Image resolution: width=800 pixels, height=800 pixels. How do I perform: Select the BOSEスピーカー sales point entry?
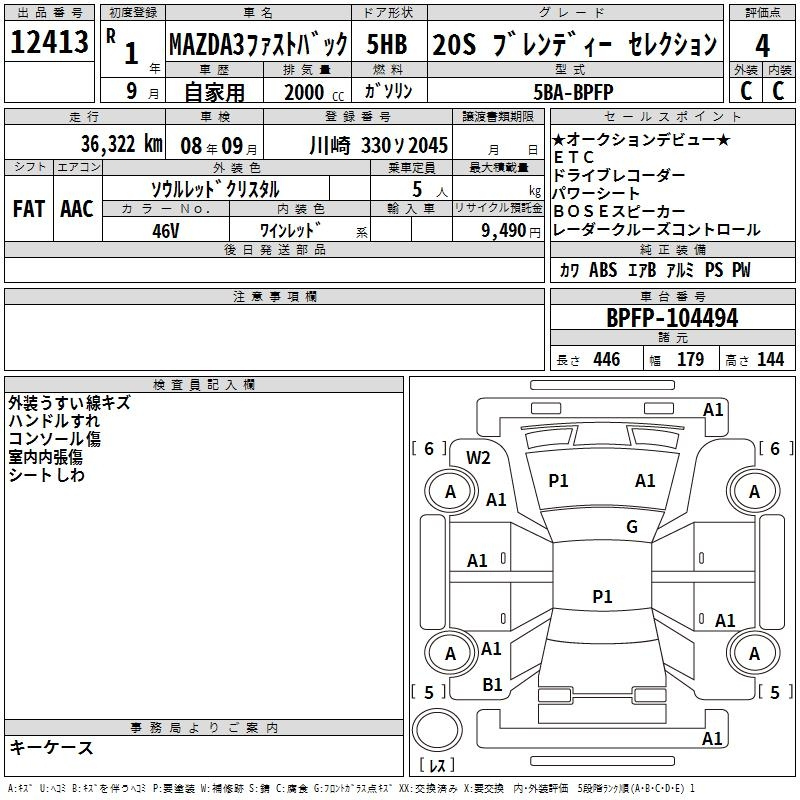coord(618,211)
